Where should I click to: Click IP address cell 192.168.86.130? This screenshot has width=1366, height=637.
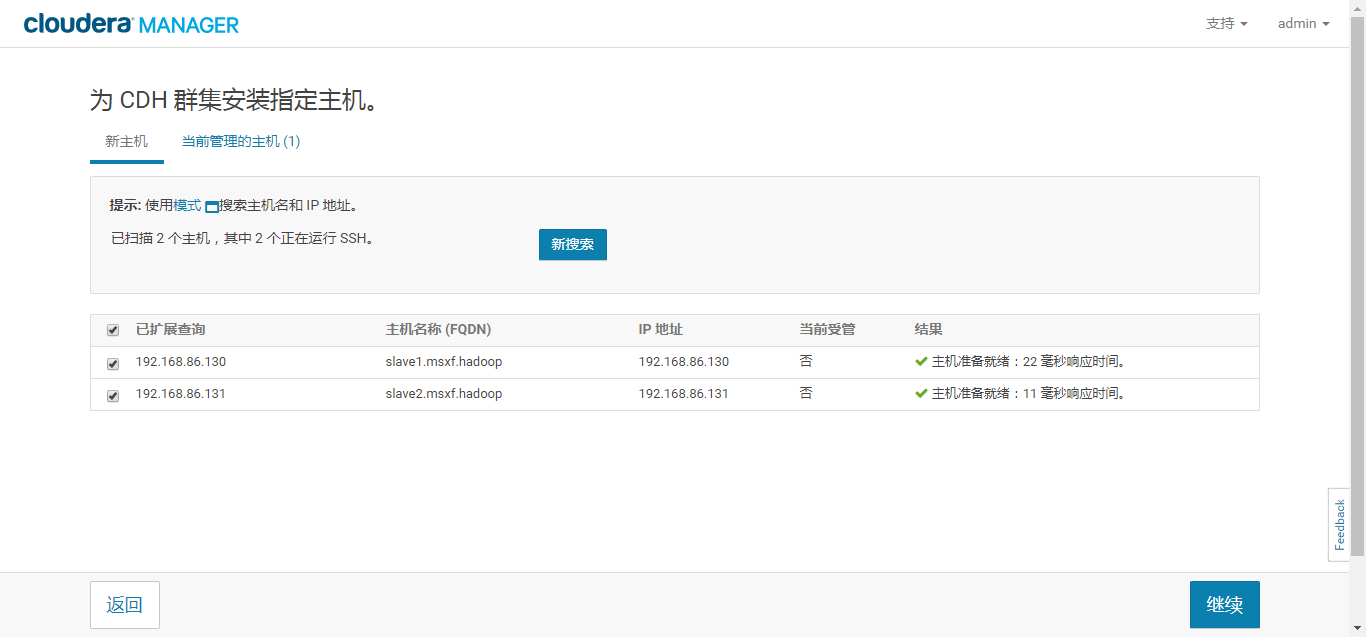[x=684, y=362]
